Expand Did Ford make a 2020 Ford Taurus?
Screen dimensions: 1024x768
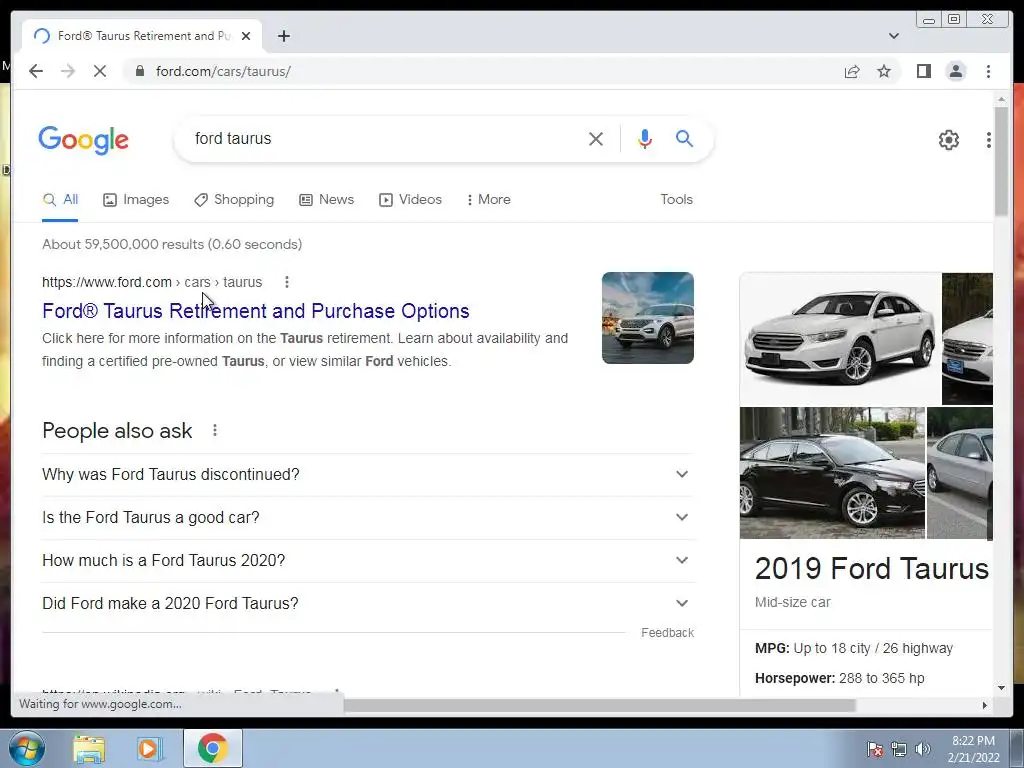click(368, 604)
